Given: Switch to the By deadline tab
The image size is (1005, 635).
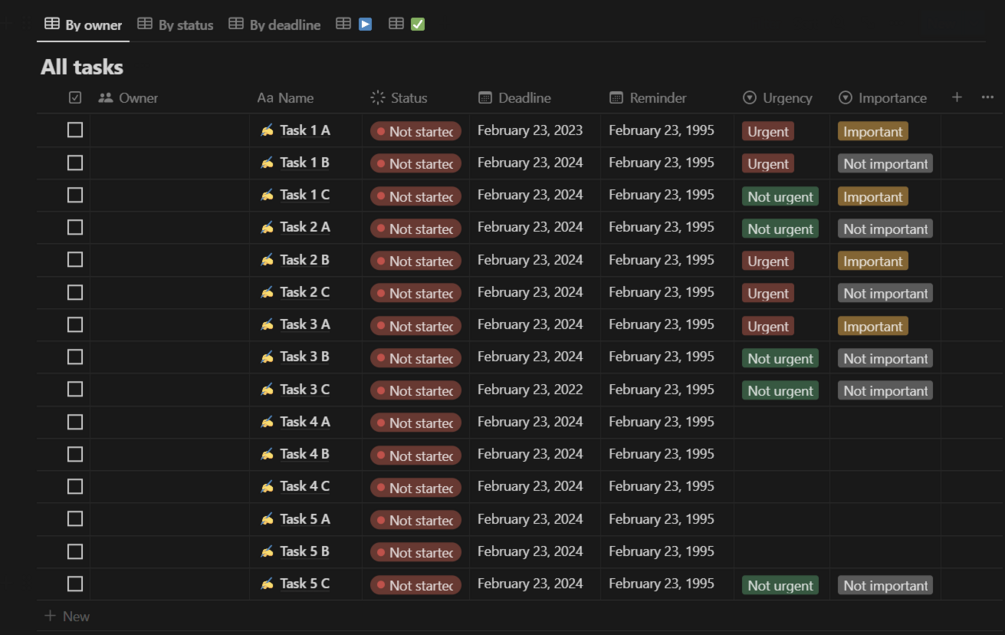Looking at the screenshot, I should 274,25.
